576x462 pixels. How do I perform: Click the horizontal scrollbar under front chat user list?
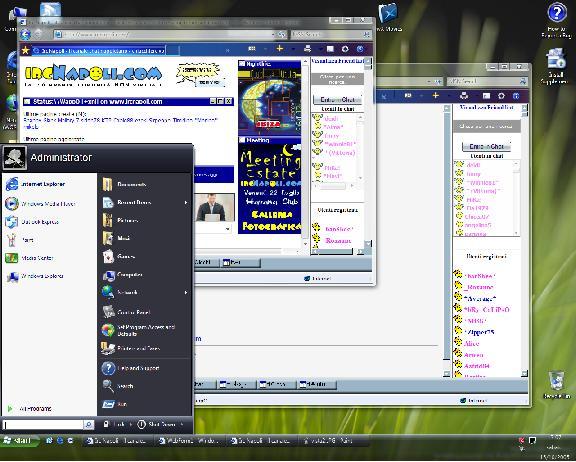(x=334, y=186)
